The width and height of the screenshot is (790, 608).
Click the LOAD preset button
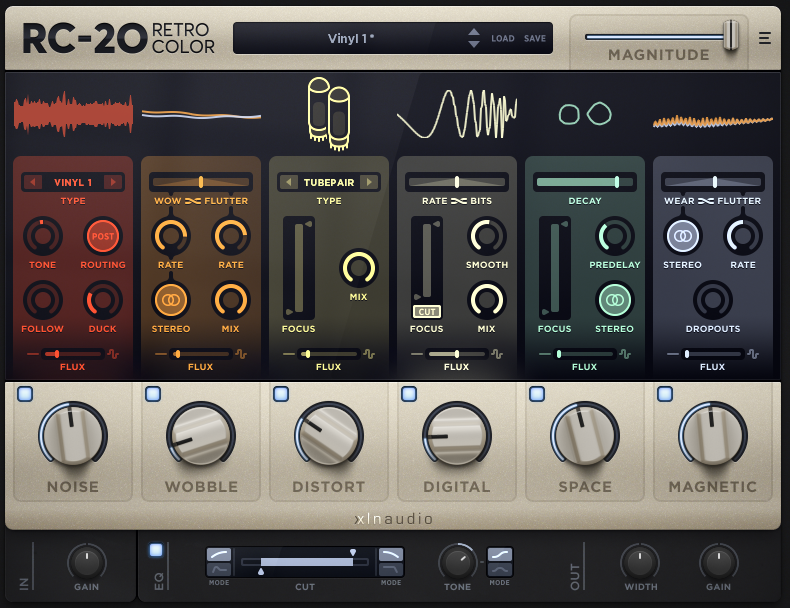[503, 38]
